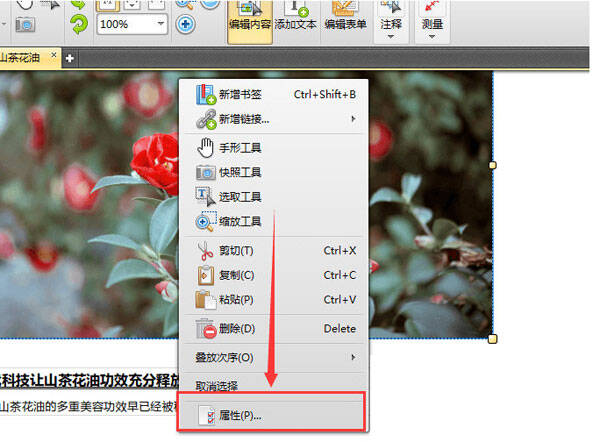Image resolution: width=600 pixels, height=442 pixels.
Task: Click the paragraph 山茶花油的多重美容功效早已经被
Action: pos(90,406)
